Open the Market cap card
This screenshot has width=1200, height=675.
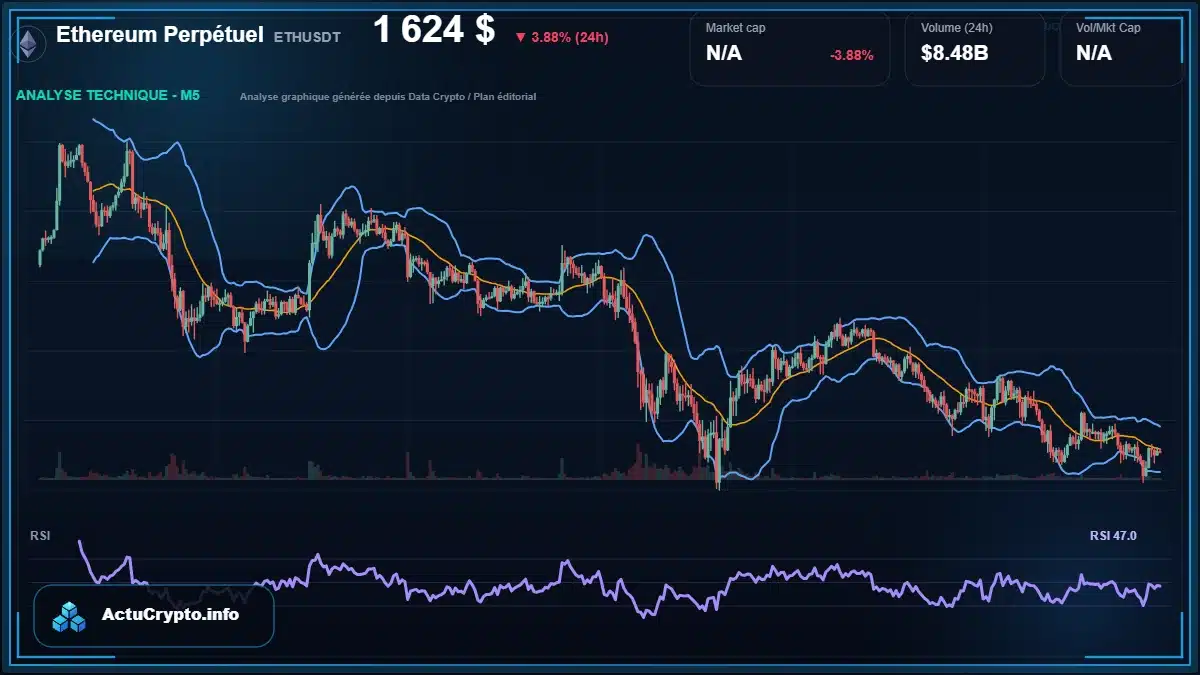click(790, 48)
